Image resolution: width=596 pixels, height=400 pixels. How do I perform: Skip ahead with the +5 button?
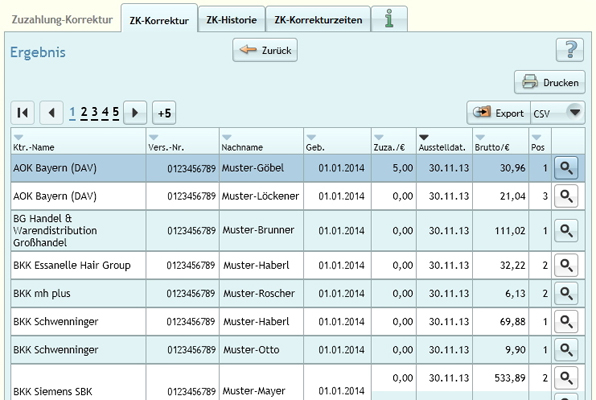coord(164,113)
